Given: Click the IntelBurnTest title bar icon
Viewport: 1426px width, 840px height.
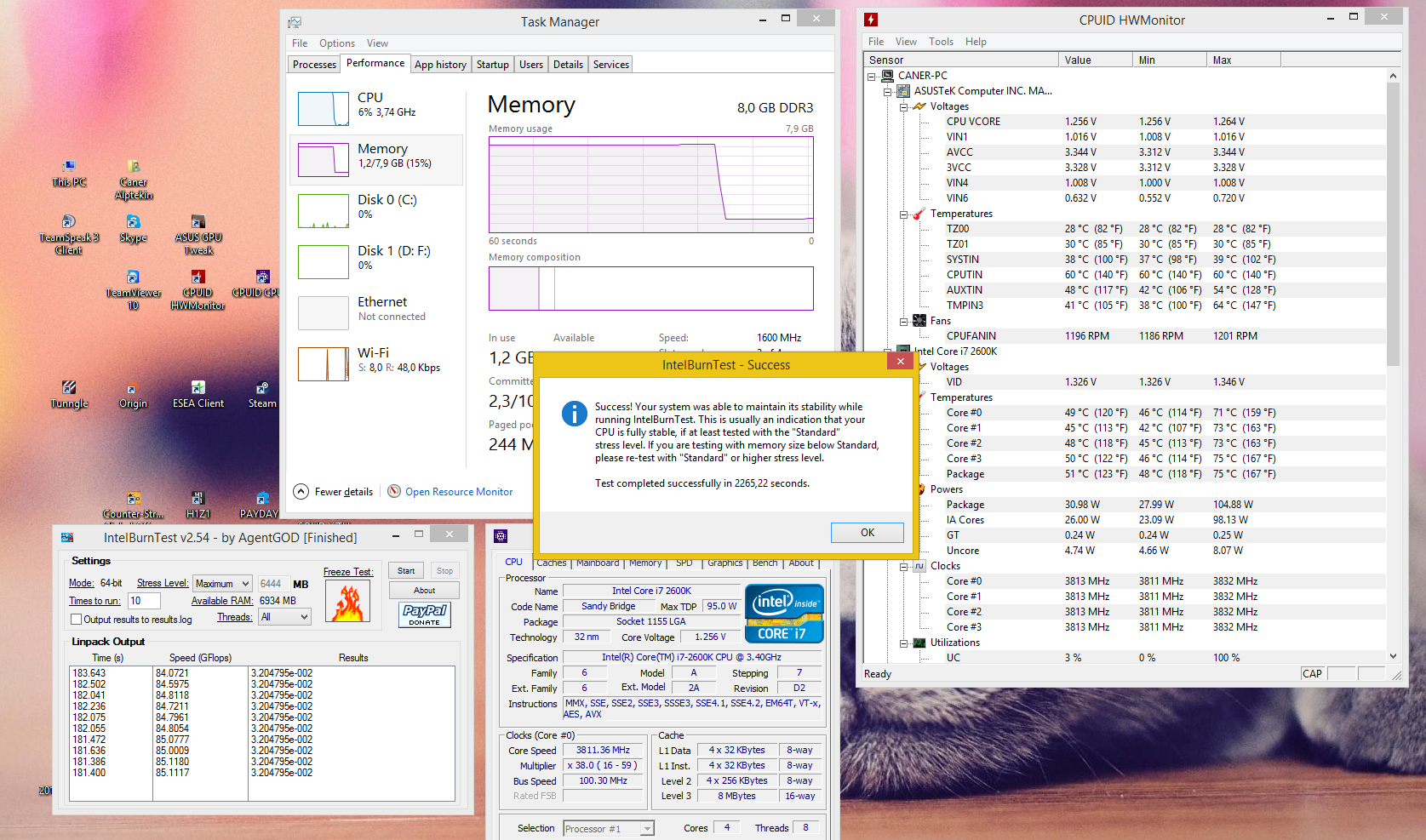Looking at the screenshot, I should [66, 538].
